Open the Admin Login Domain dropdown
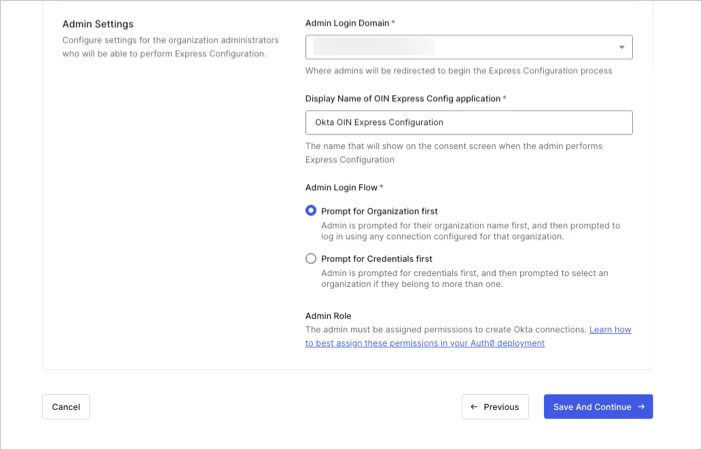Screen dimensions: 702x450 coord(469,47)
